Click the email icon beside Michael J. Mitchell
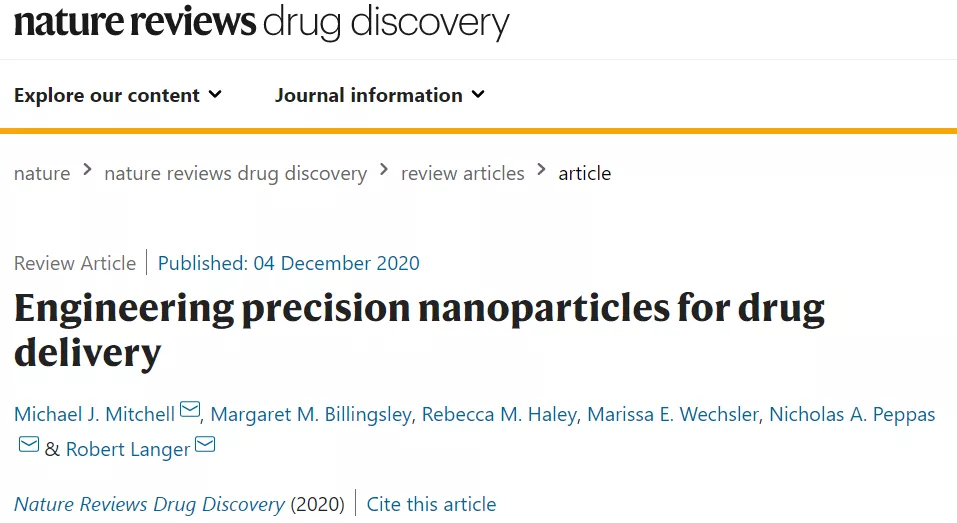Viewport: 957px width, 523px height. click(190, 411)
